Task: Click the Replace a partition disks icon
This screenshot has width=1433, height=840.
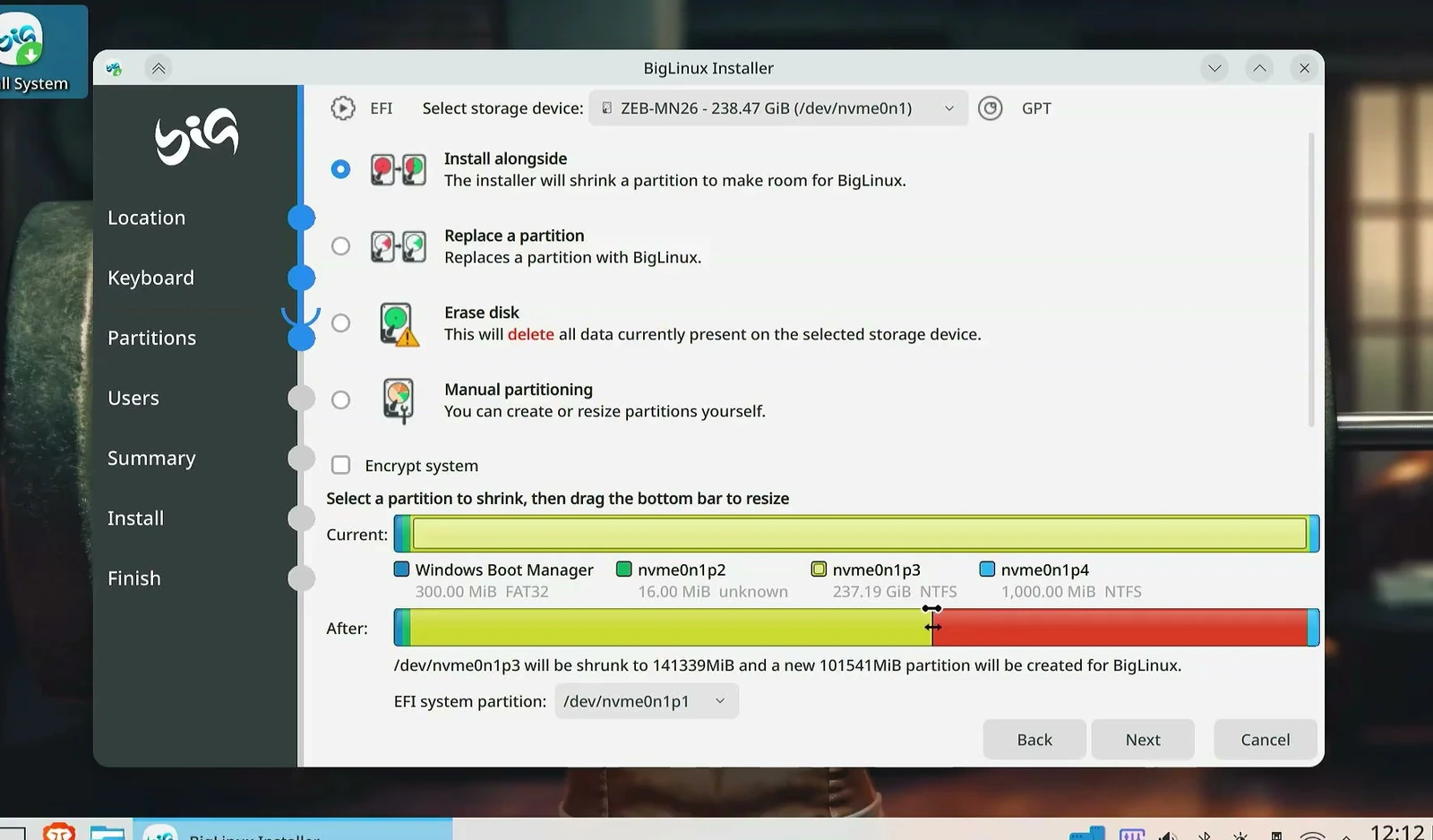Action: [399, 246]
